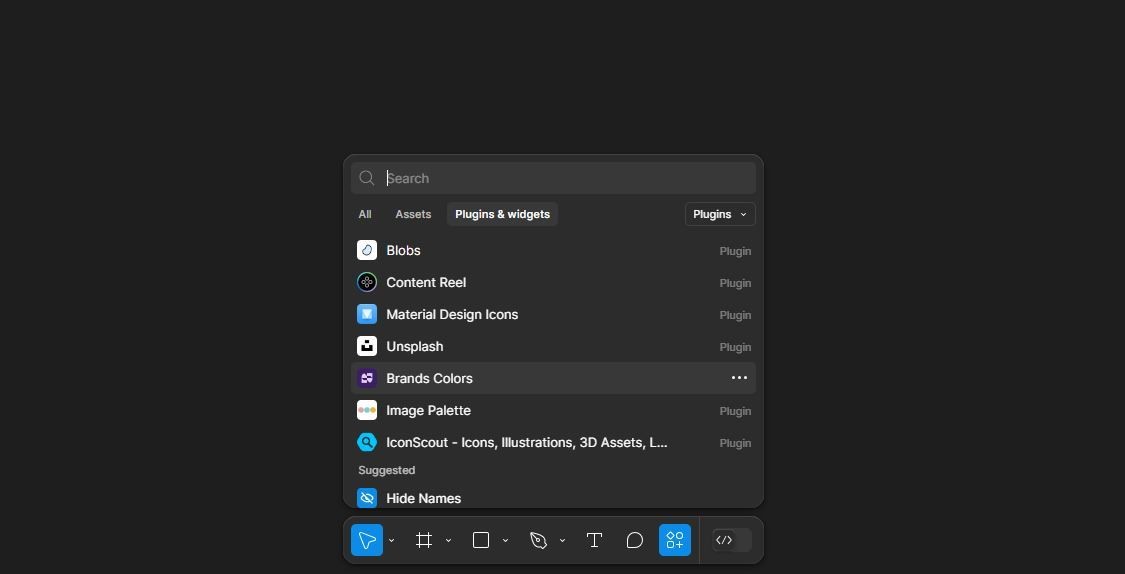Select the Unsplash text entry
This screenshot has height=574, width=1125.
click(415, 346)
